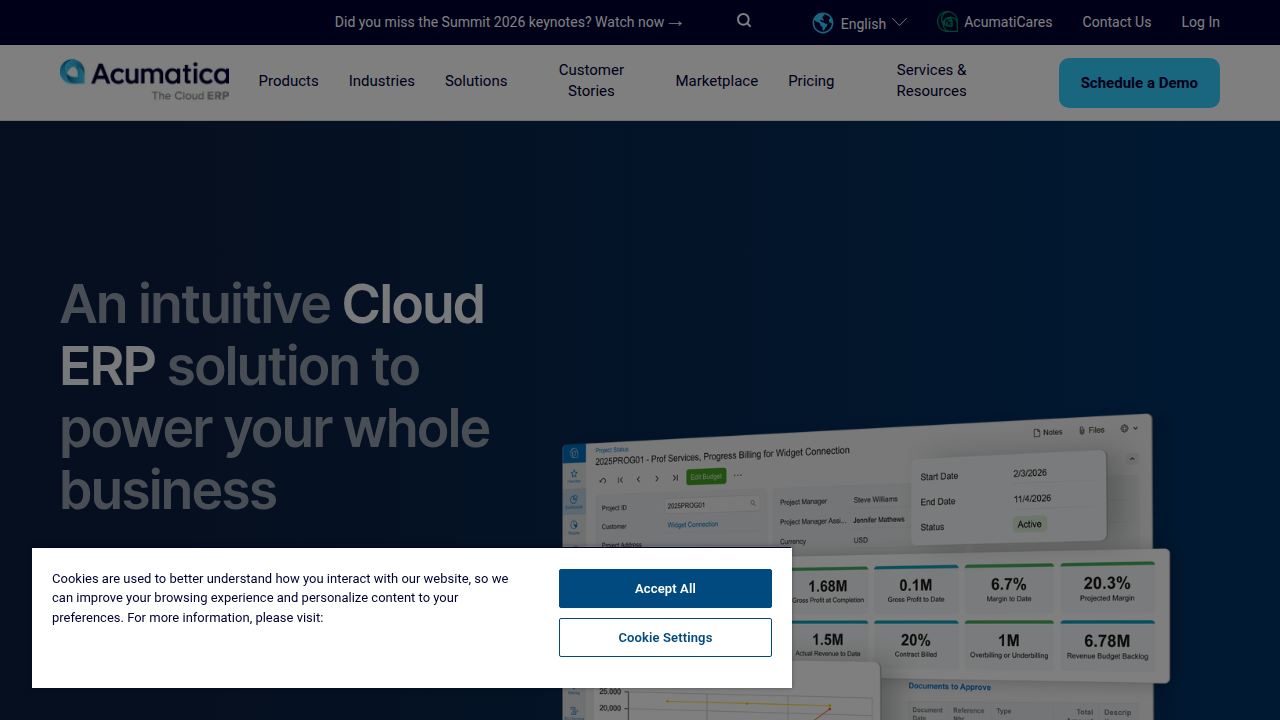
Task: Open the Solutions menu
Action: click(476, 81)
